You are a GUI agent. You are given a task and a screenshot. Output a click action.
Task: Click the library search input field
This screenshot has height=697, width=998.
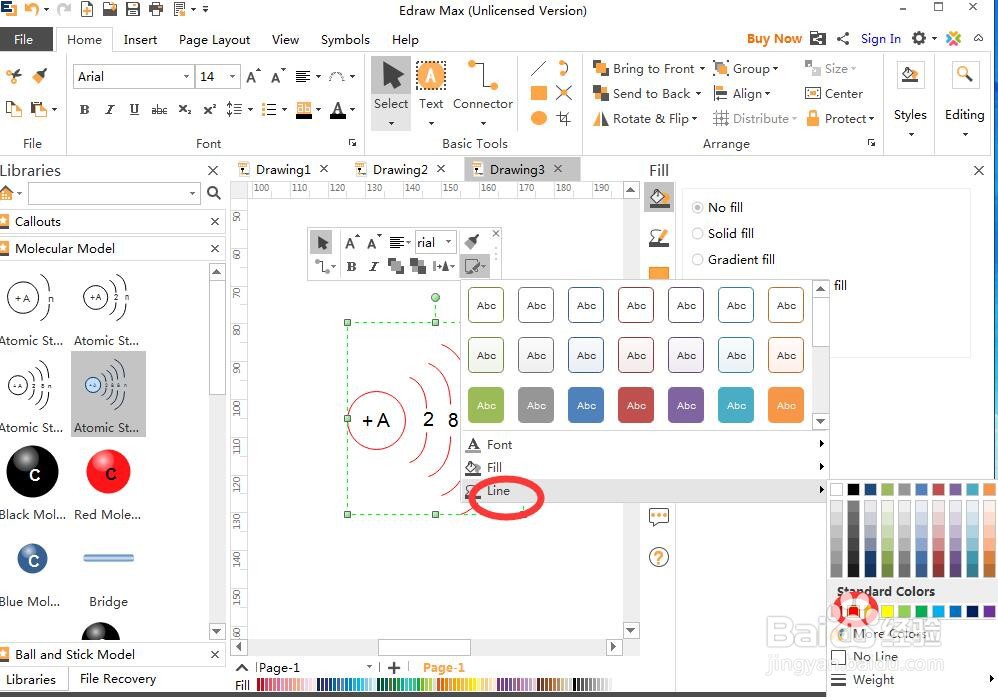point(113,193)
